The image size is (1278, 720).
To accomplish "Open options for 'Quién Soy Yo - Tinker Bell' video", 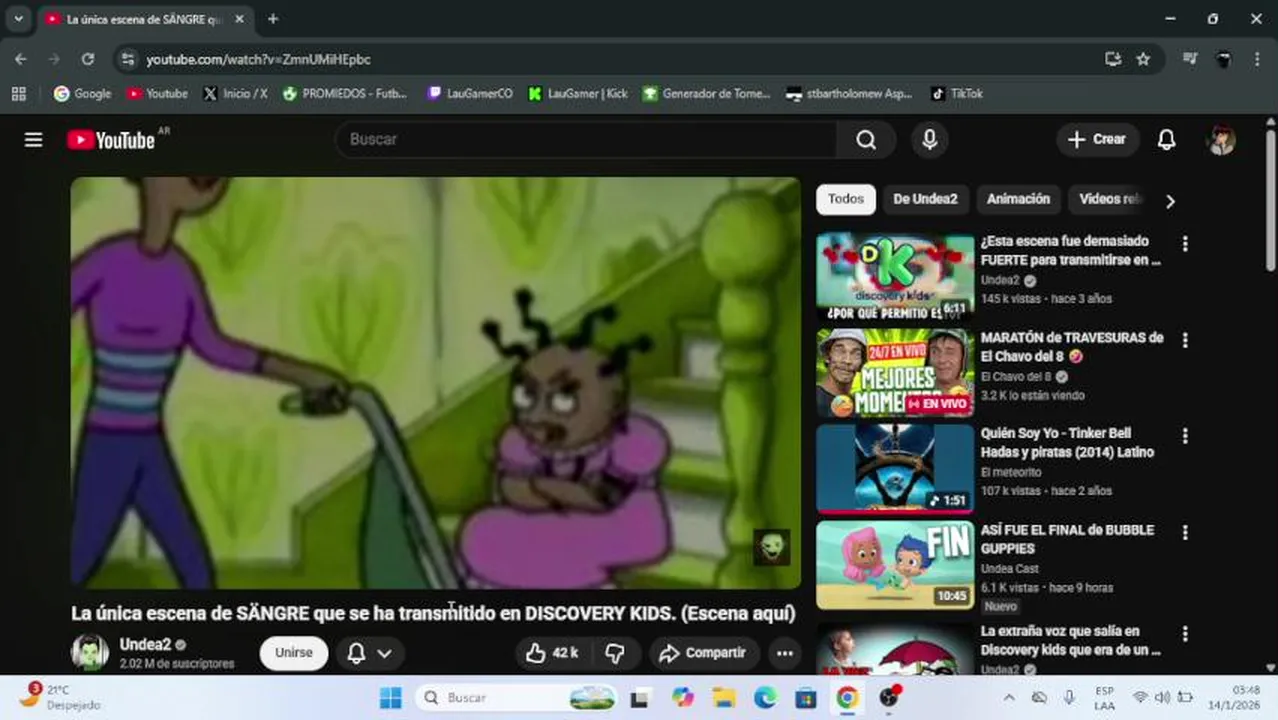I will [1185, 436].
